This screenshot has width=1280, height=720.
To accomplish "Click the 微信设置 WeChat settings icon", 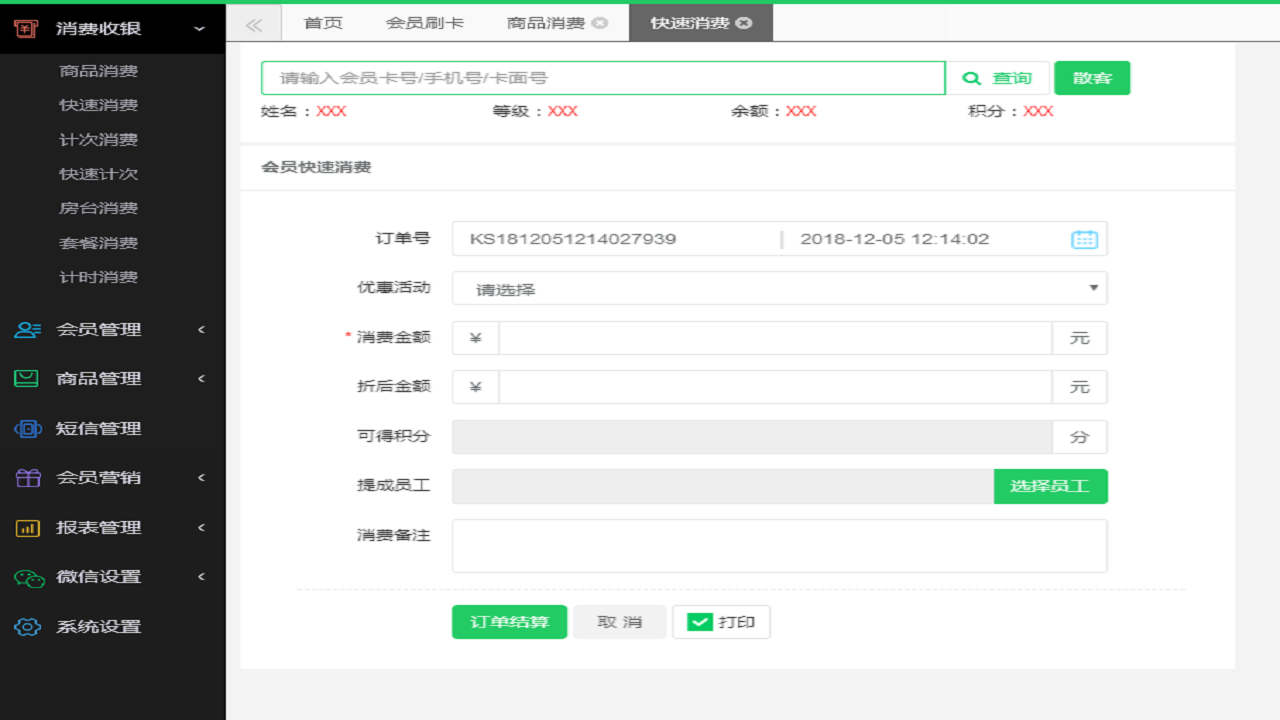I will click(x=28, y=577).
